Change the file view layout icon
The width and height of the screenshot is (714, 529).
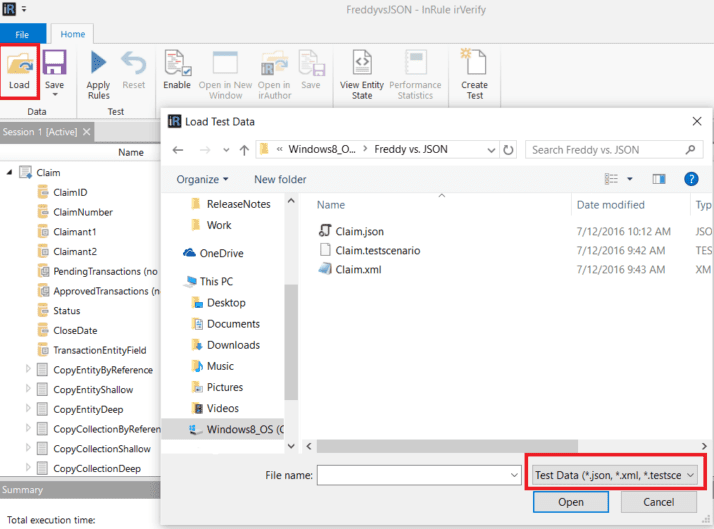[611, 179]
